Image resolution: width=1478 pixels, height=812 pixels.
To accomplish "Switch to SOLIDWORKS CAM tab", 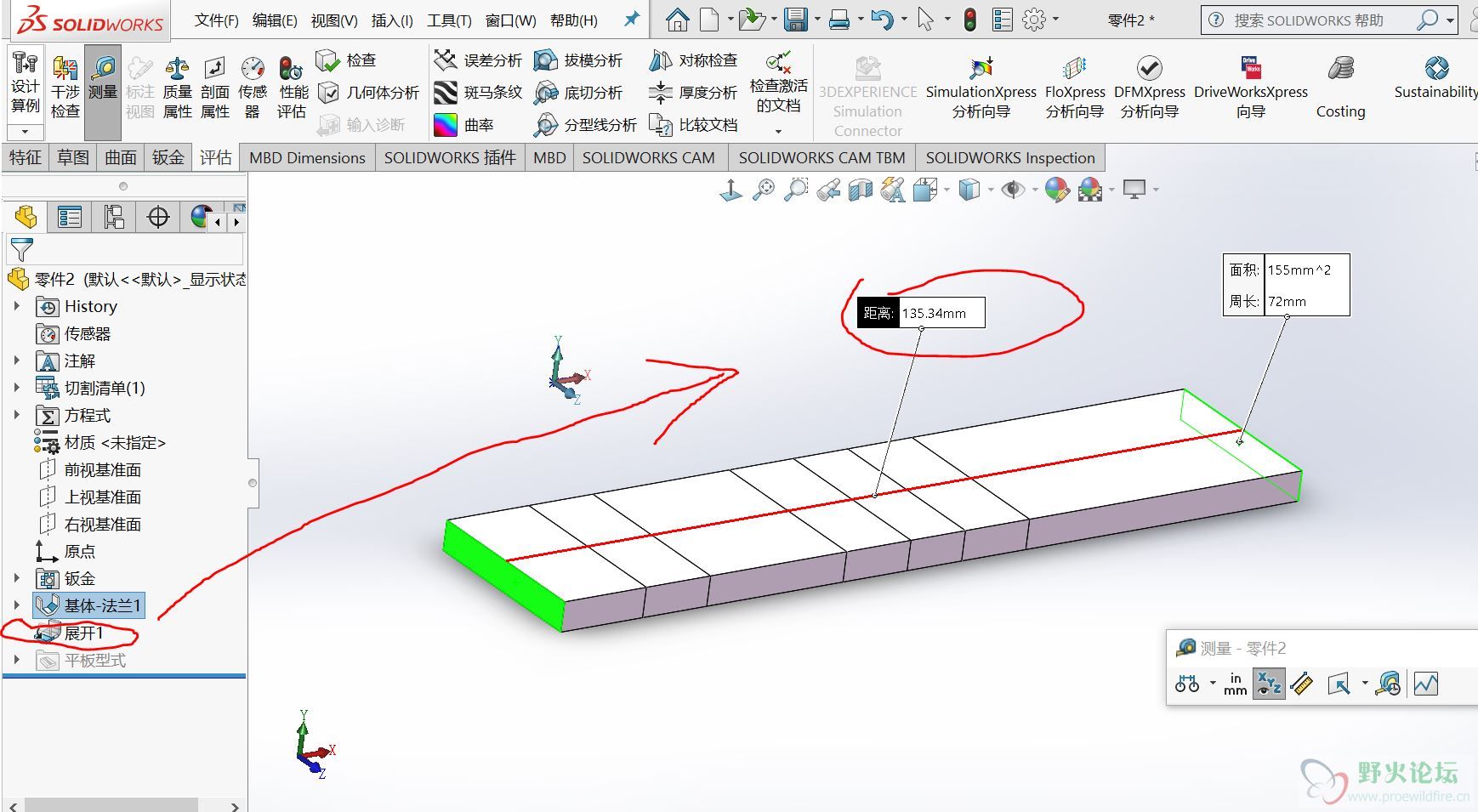I will [649, 157].
